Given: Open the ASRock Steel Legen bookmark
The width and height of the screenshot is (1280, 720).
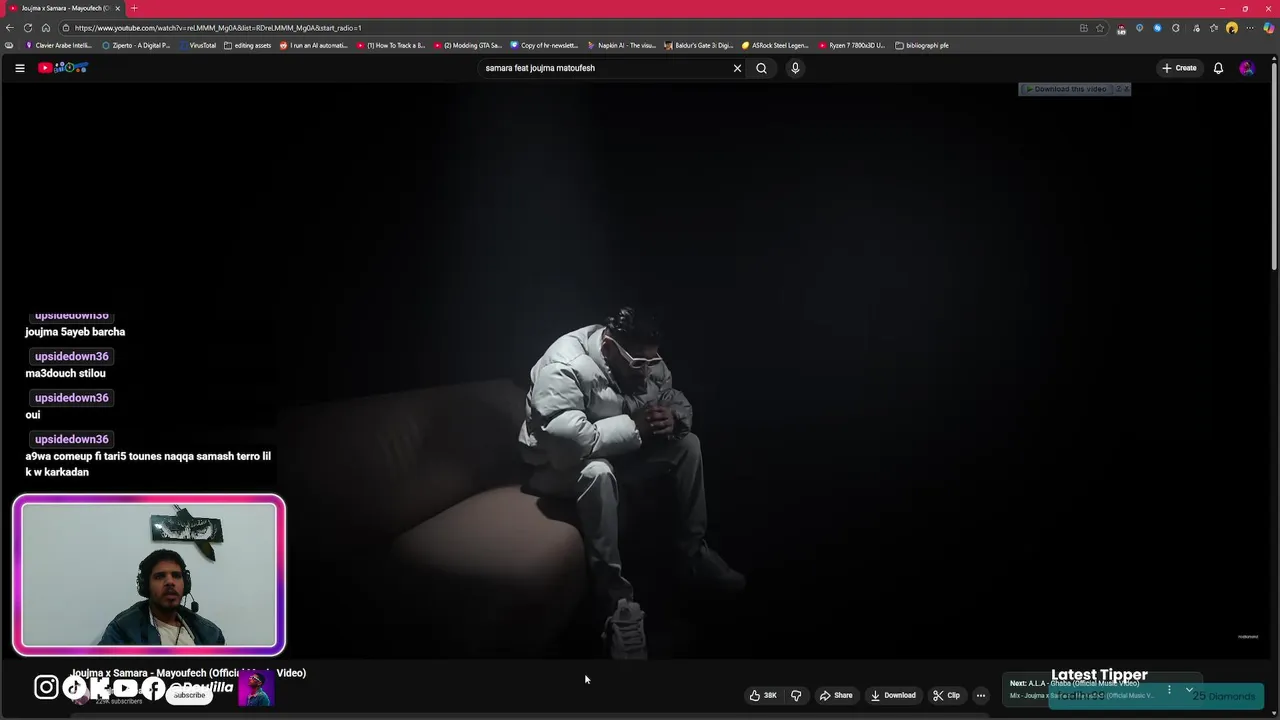Looking at the screenshot, I should coord(775,45).
